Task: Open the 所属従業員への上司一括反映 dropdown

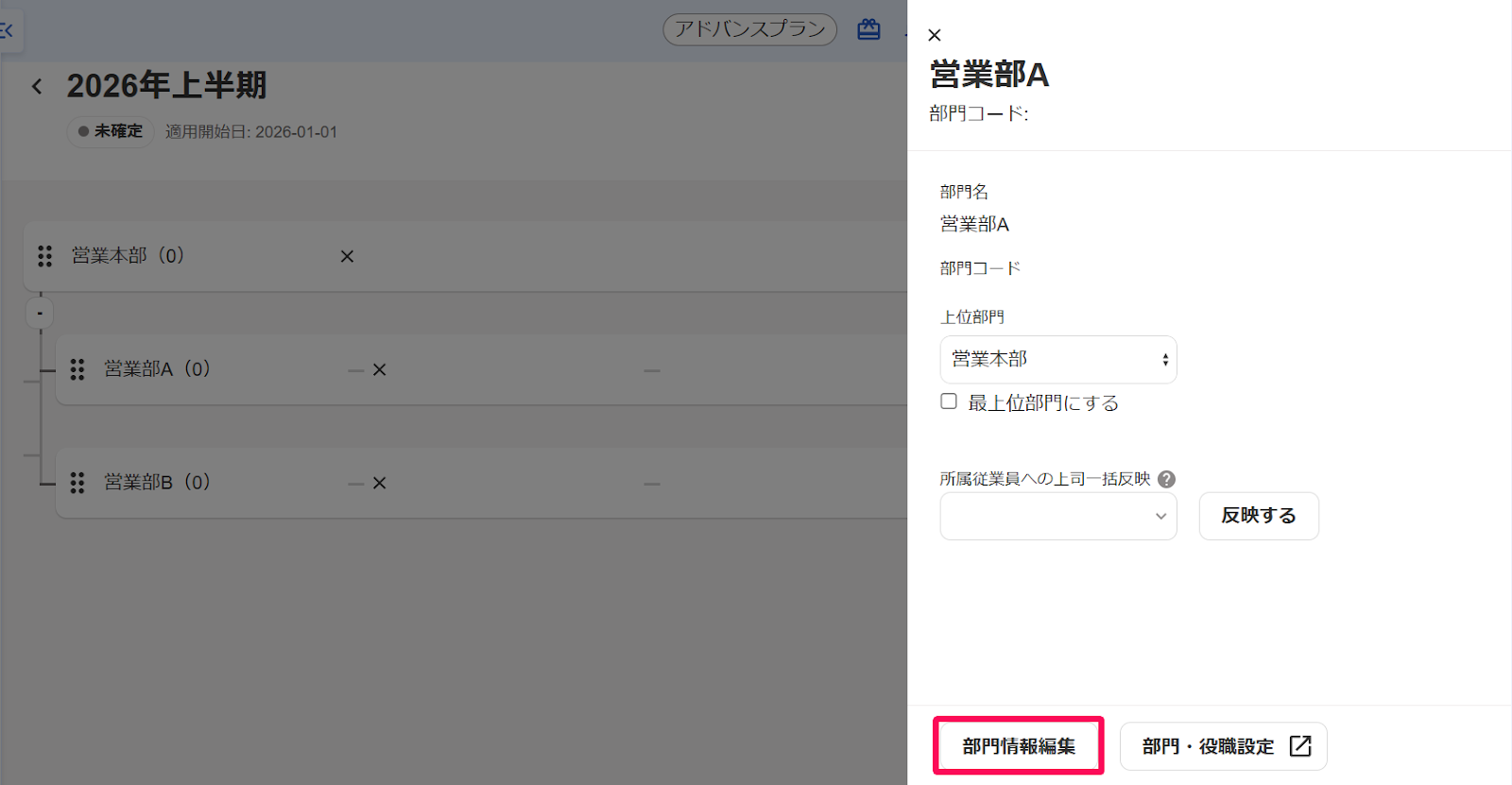Action: (1058, 516)
